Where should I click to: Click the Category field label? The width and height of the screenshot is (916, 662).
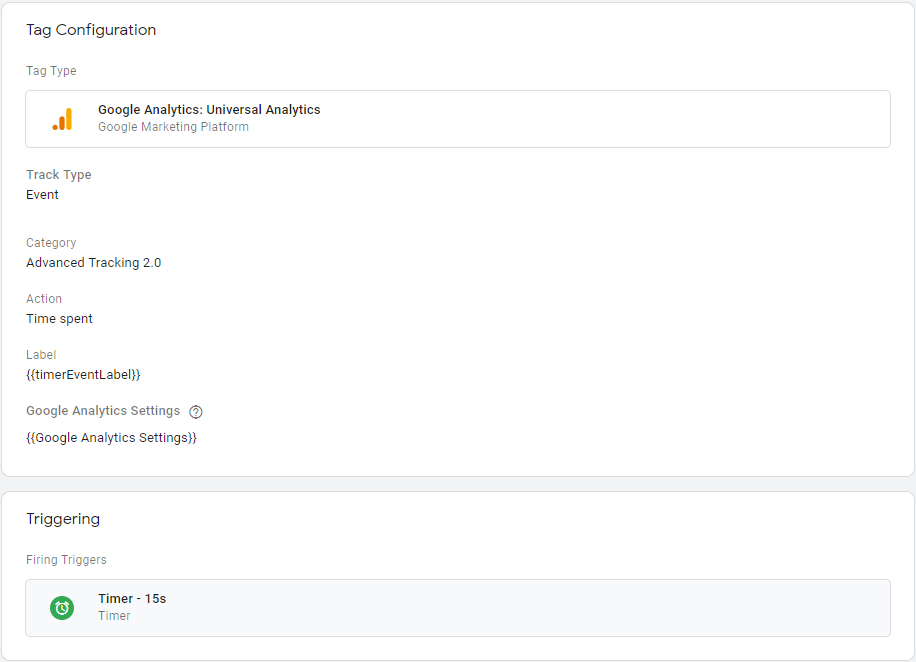(51, 242)
